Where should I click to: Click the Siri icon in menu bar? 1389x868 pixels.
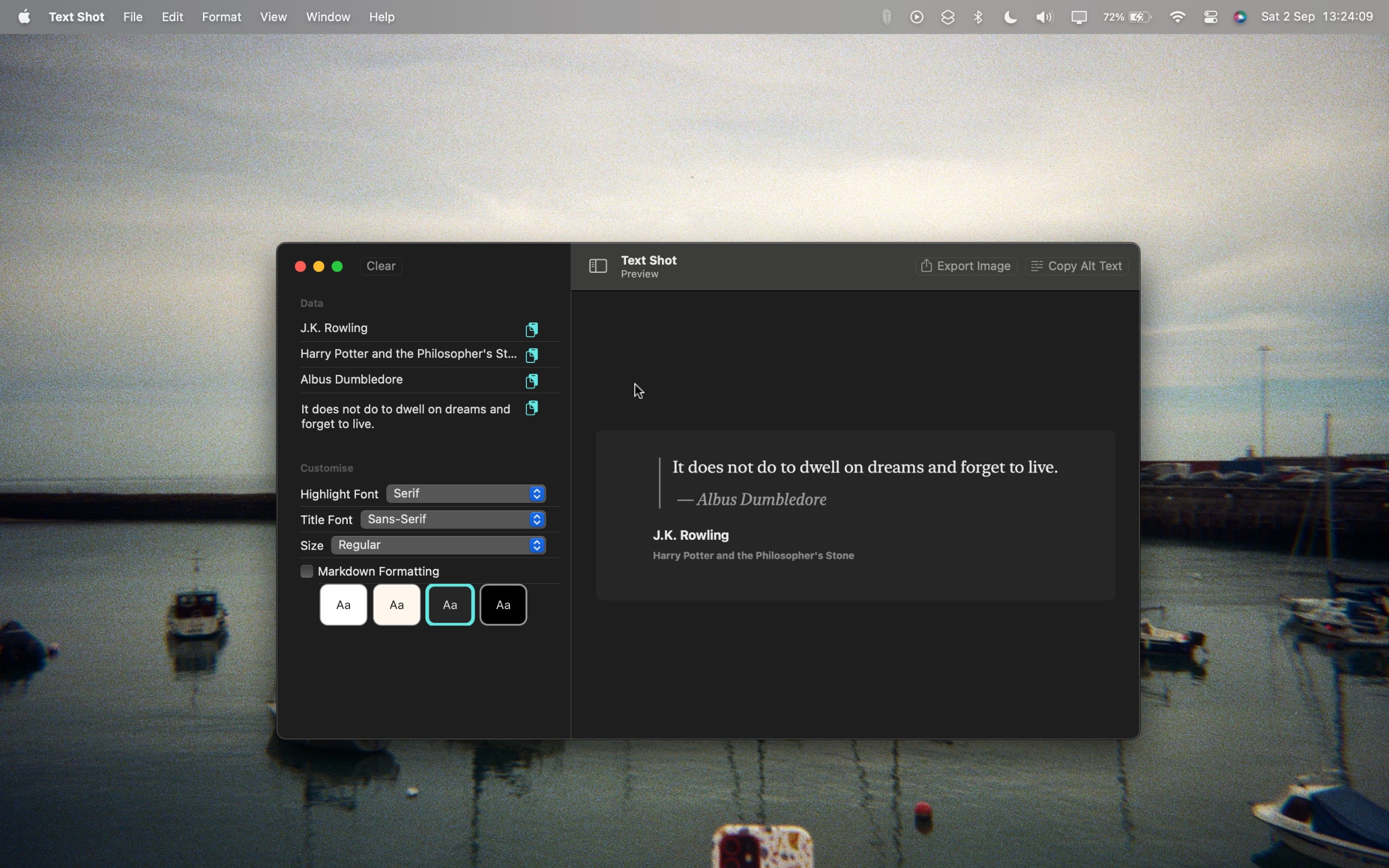(1240, 17)
